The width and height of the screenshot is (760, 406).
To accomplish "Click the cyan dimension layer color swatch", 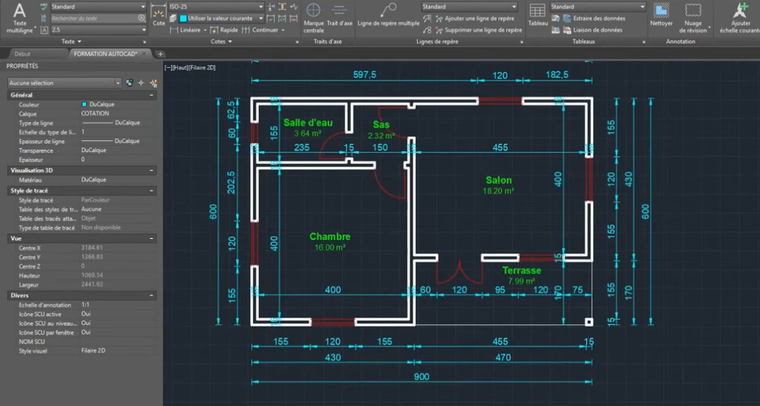I will pos(182,18).
